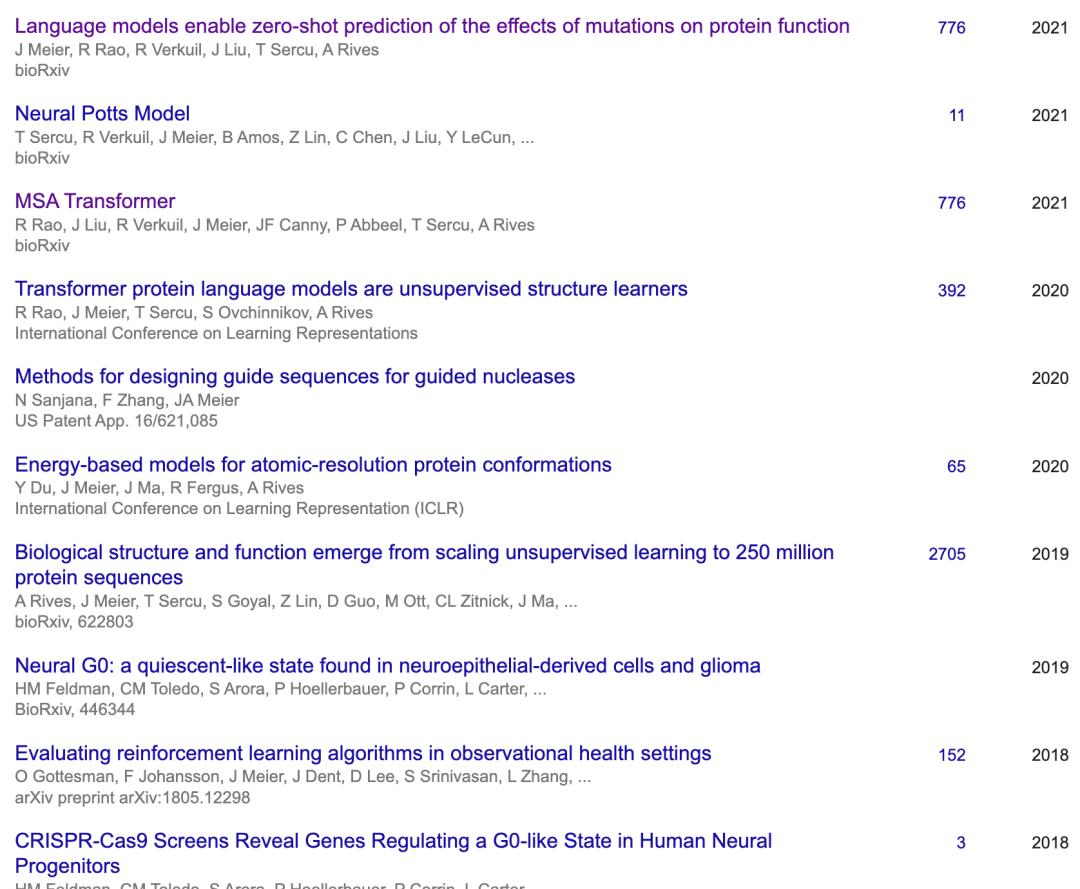This screenshot has width=1080, height=889.
Task: Open the guided nucleases patent title
Action: [295, 377]
